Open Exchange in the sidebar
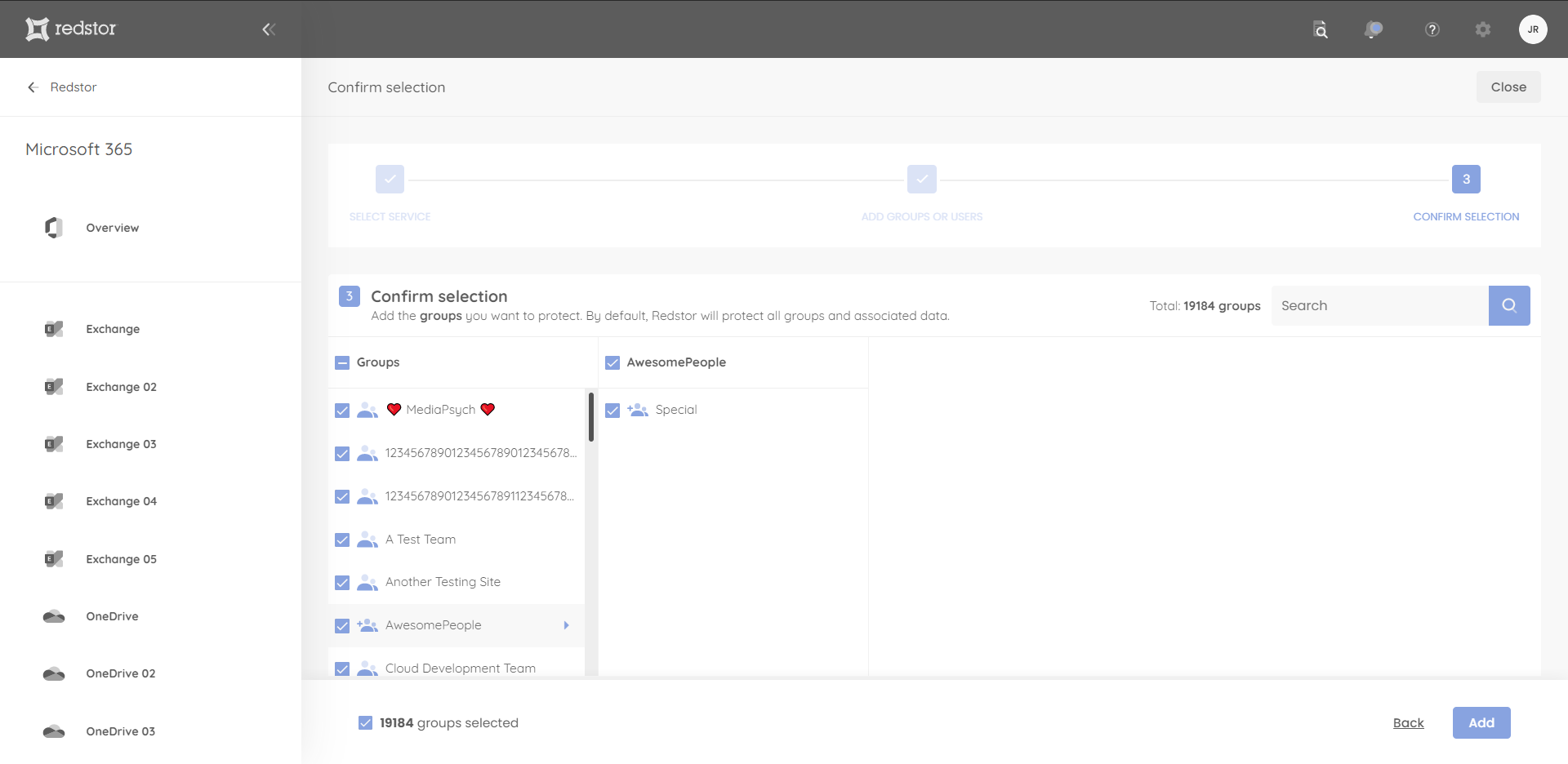Screen dimensions: 1568x764 pos(113,329)
